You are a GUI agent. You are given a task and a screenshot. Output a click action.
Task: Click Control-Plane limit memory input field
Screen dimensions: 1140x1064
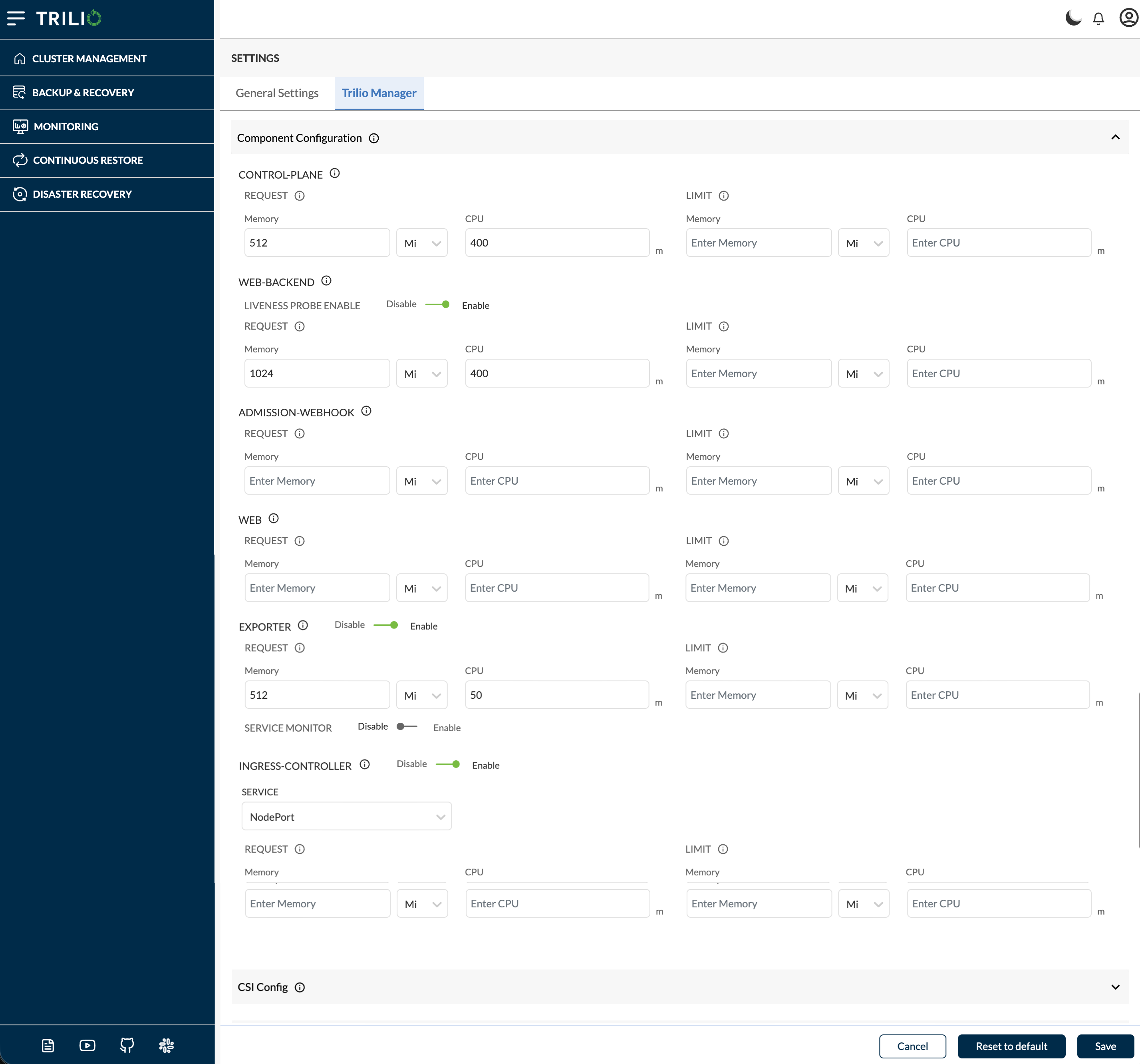coord(757,243)
